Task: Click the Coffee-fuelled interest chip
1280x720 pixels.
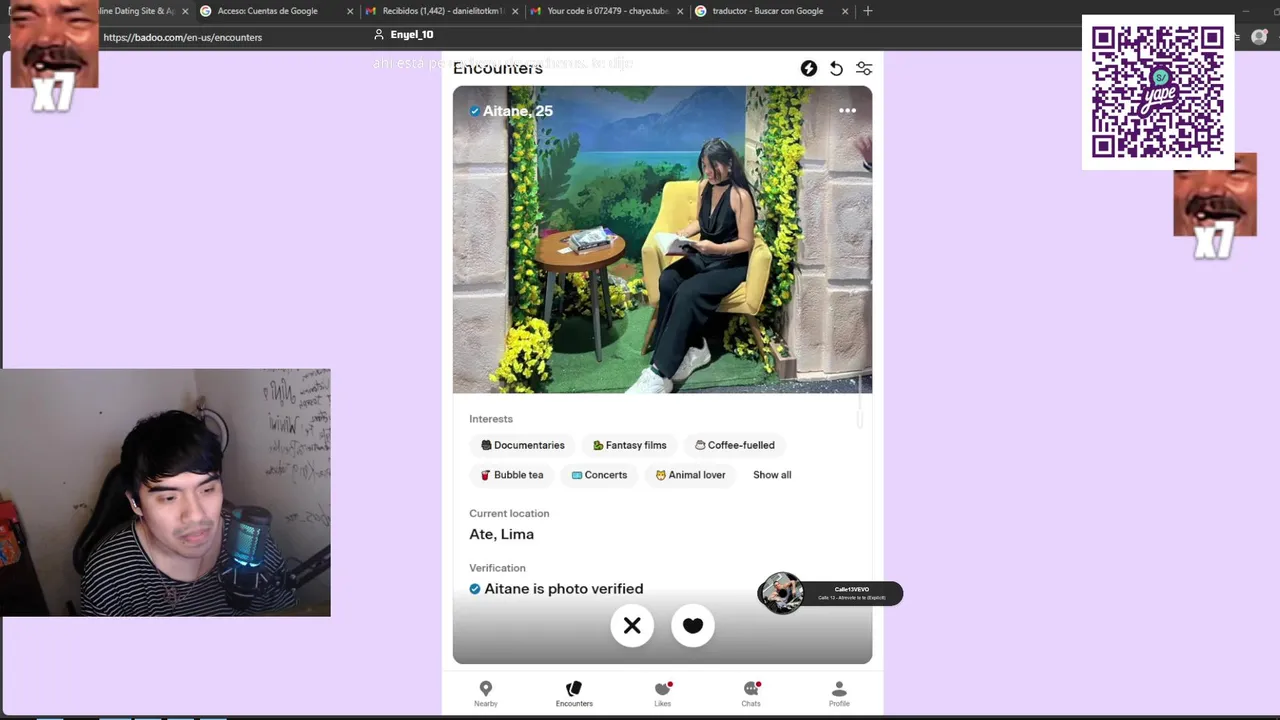Action: [x=735, y=445]
